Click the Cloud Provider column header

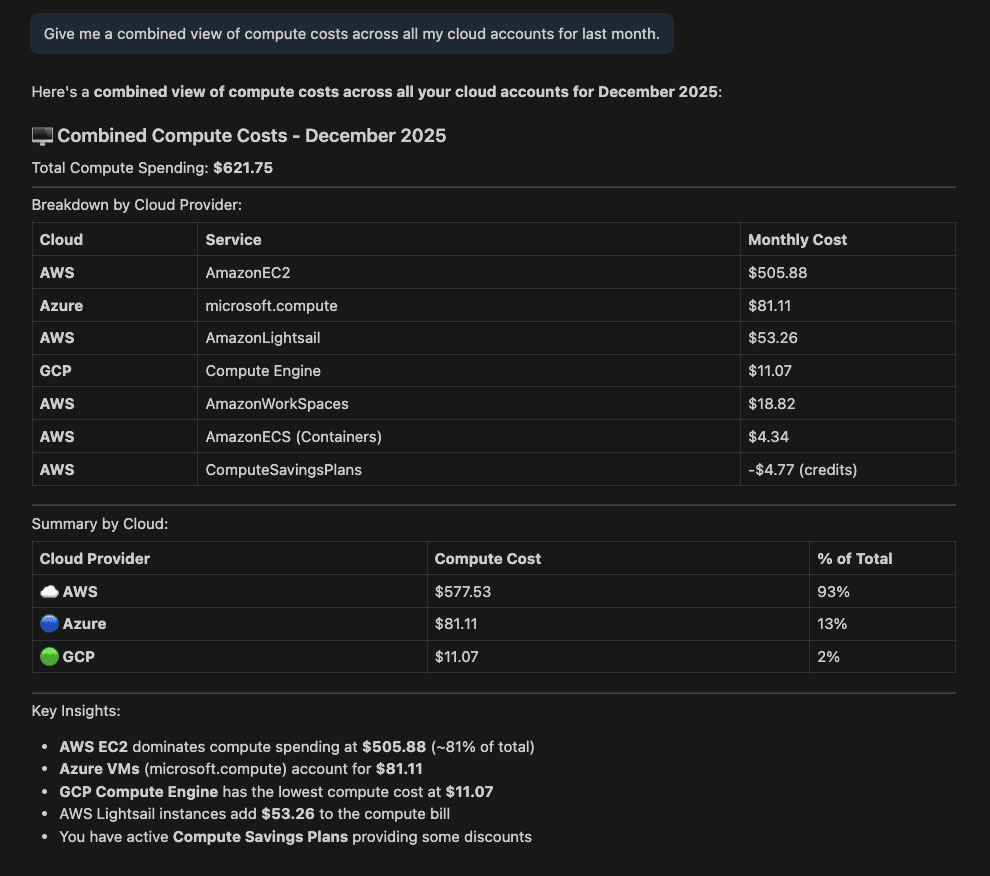95,559
